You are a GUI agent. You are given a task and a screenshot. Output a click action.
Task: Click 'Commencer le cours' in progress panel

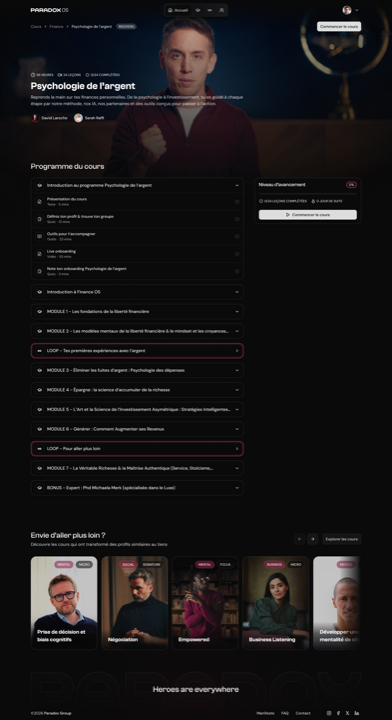[308, 214]
